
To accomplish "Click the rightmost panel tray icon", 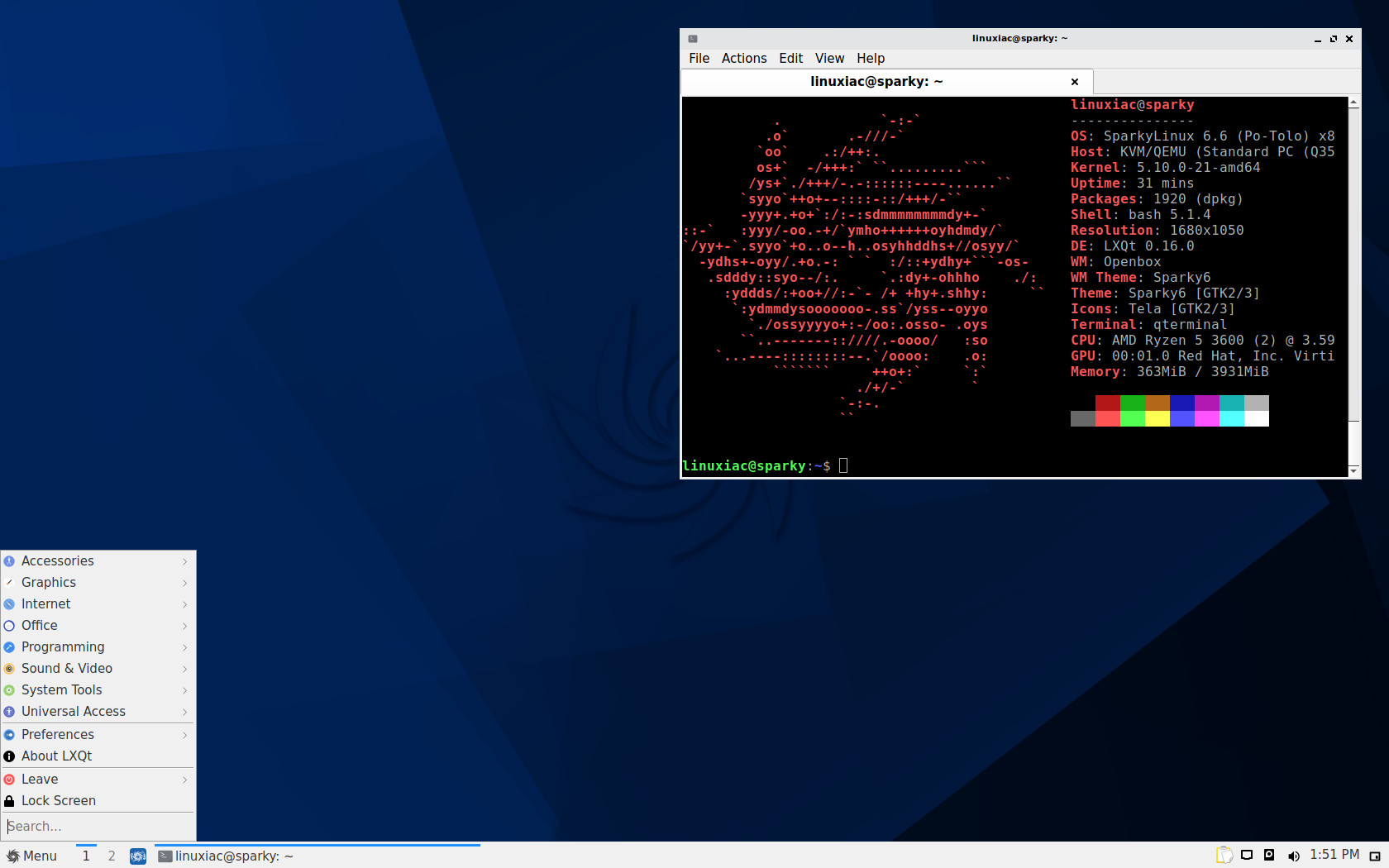I will click(x=1375, y=856).
